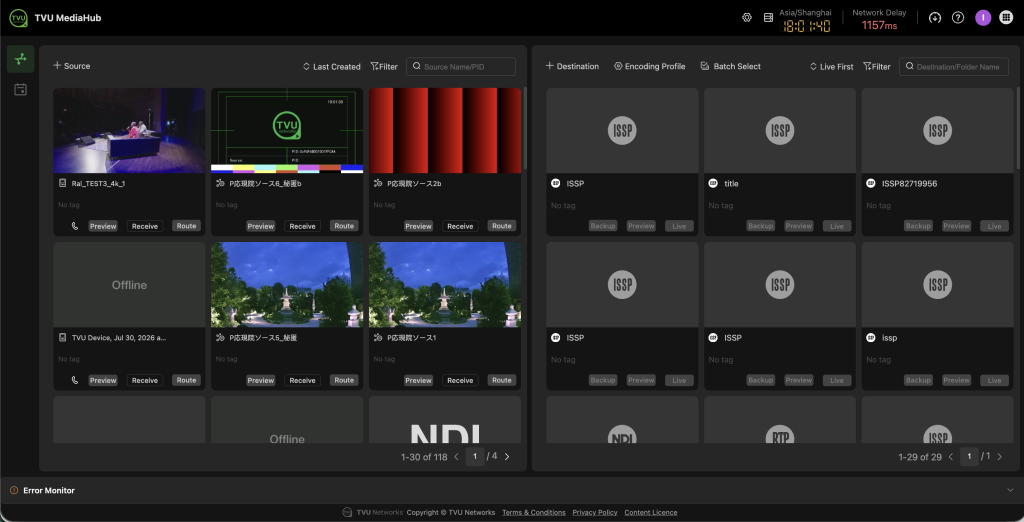Open the routing view in the sidebar
The height and width of the screenshot is (522, 1024).
[x=20, y=59]
